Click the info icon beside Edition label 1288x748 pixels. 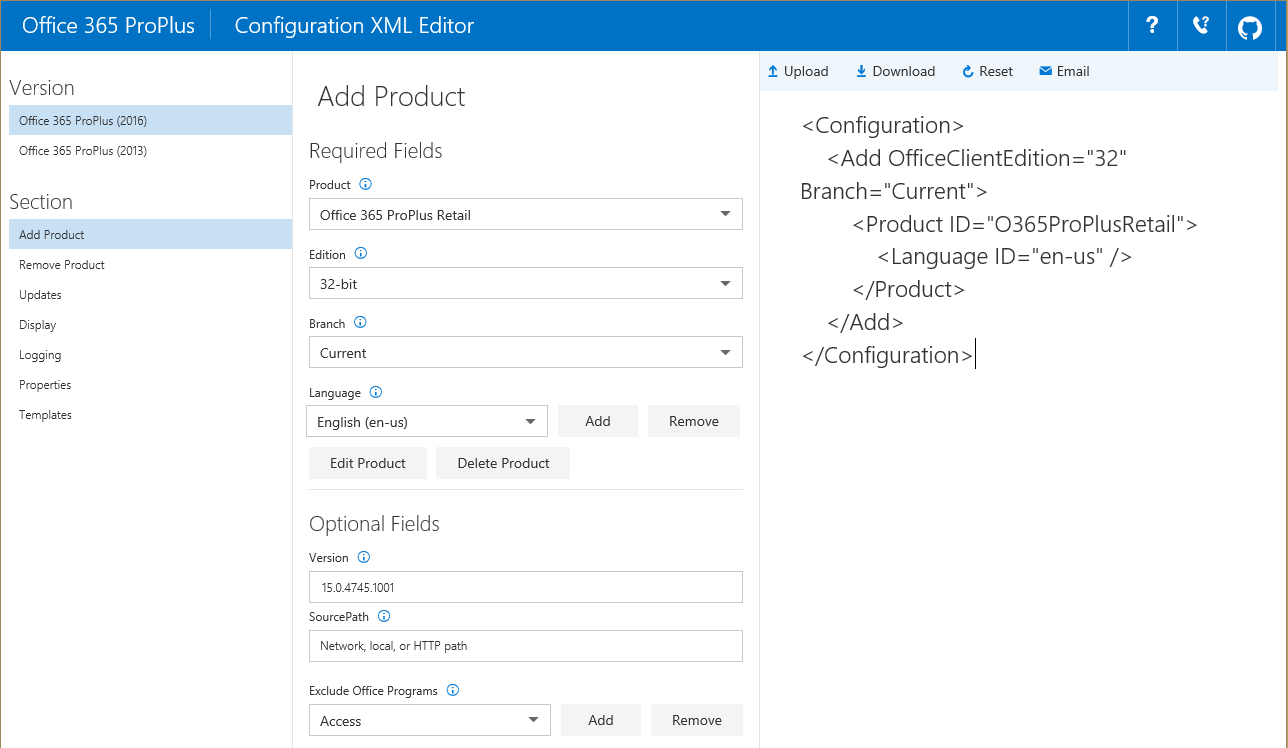[360, 254]
